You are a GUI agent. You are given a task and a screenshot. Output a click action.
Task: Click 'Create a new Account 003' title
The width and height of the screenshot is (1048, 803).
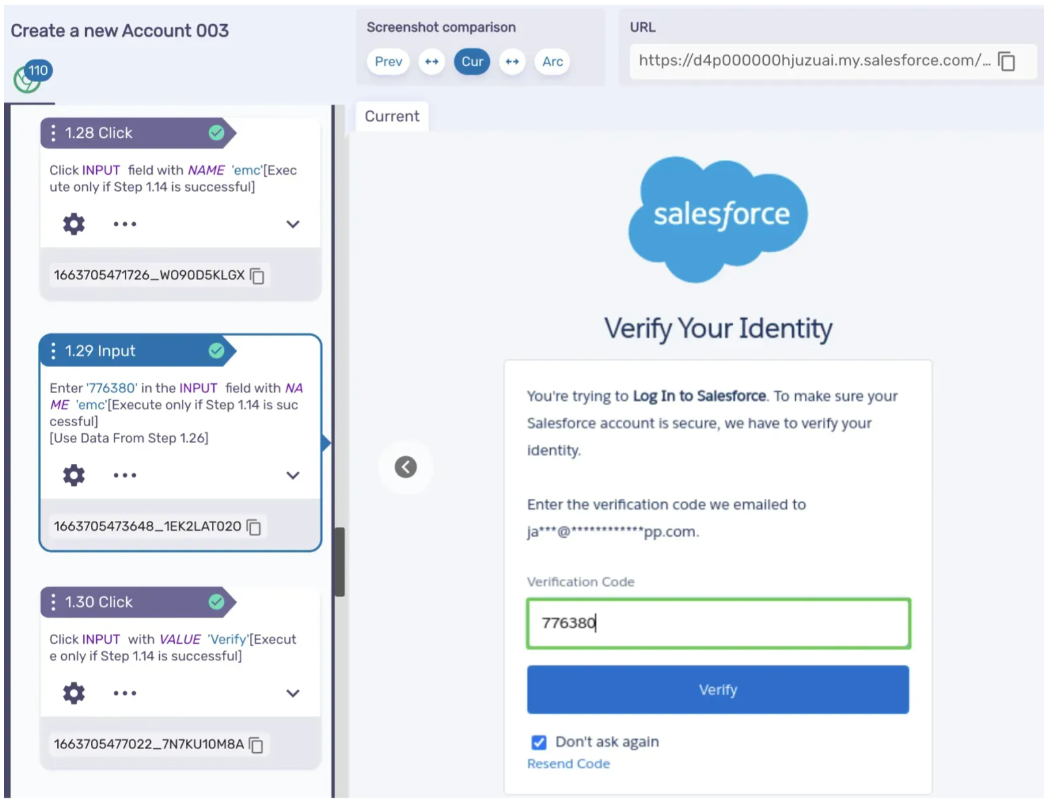pyautogui.click(x=120, y=31)
